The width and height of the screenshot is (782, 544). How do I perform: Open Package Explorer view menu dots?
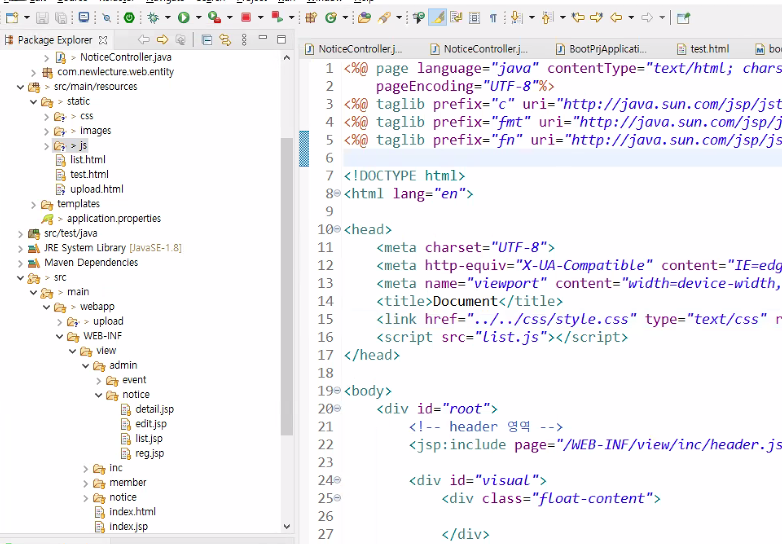(x=244, y=40)
